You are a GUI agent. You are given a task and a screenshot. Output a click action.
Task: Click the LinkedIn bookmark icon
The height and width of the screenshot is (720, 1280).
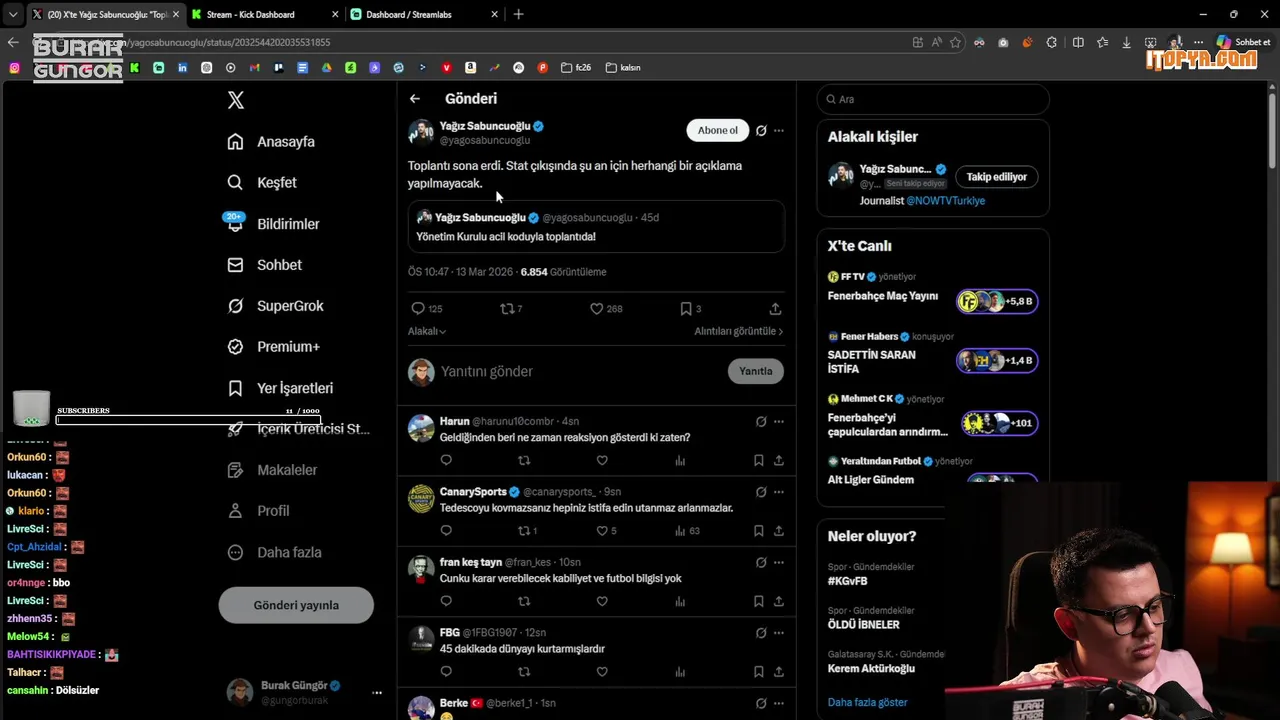(x=183, y=68)
